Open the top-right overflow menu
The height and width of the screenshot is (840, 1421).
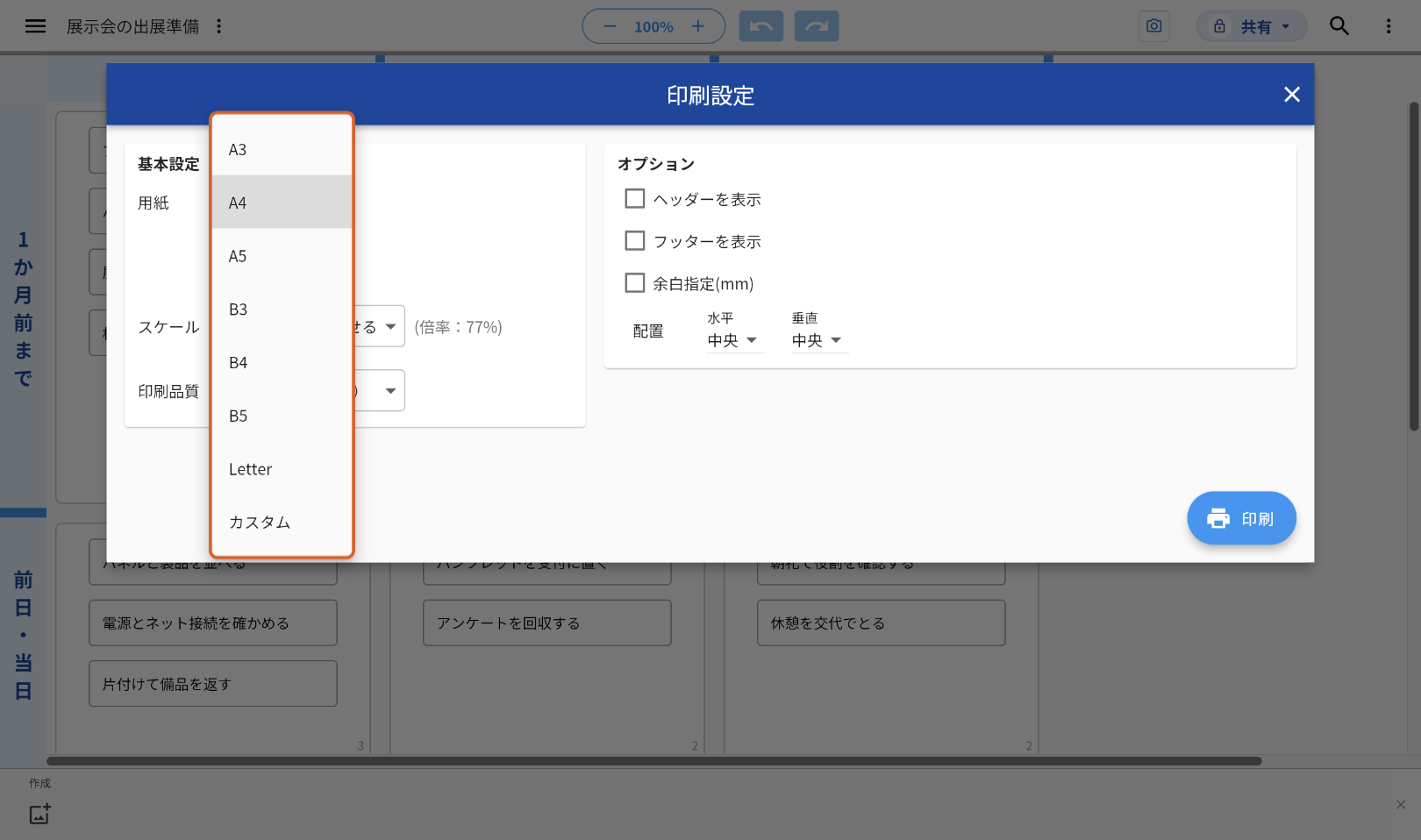pos(1389,26)
